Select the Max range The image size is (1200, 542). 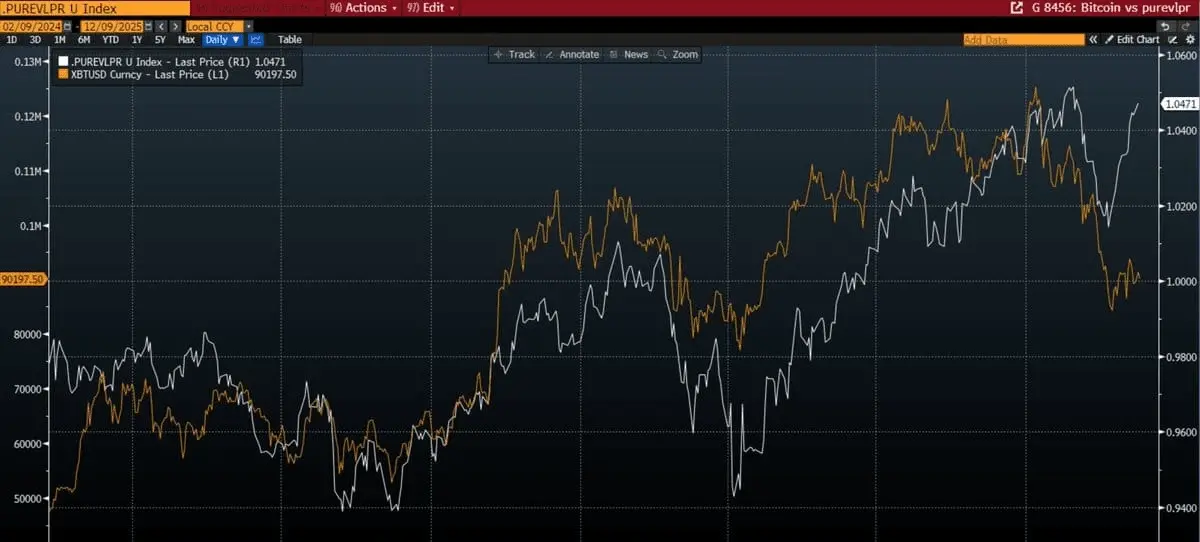(x=186, y=40)
